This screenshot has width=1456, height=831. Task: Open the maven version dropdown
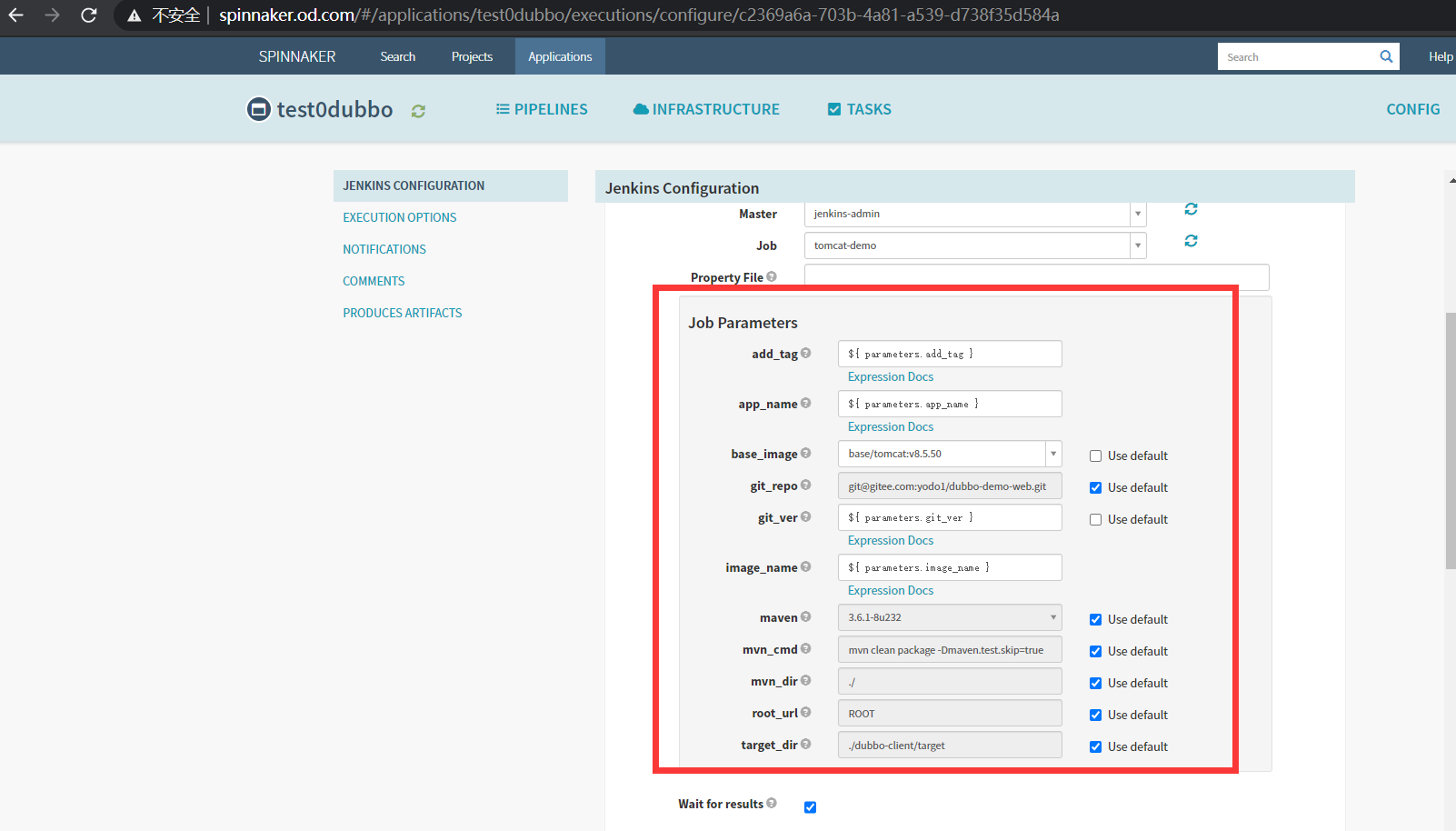[x=950, y=617]
